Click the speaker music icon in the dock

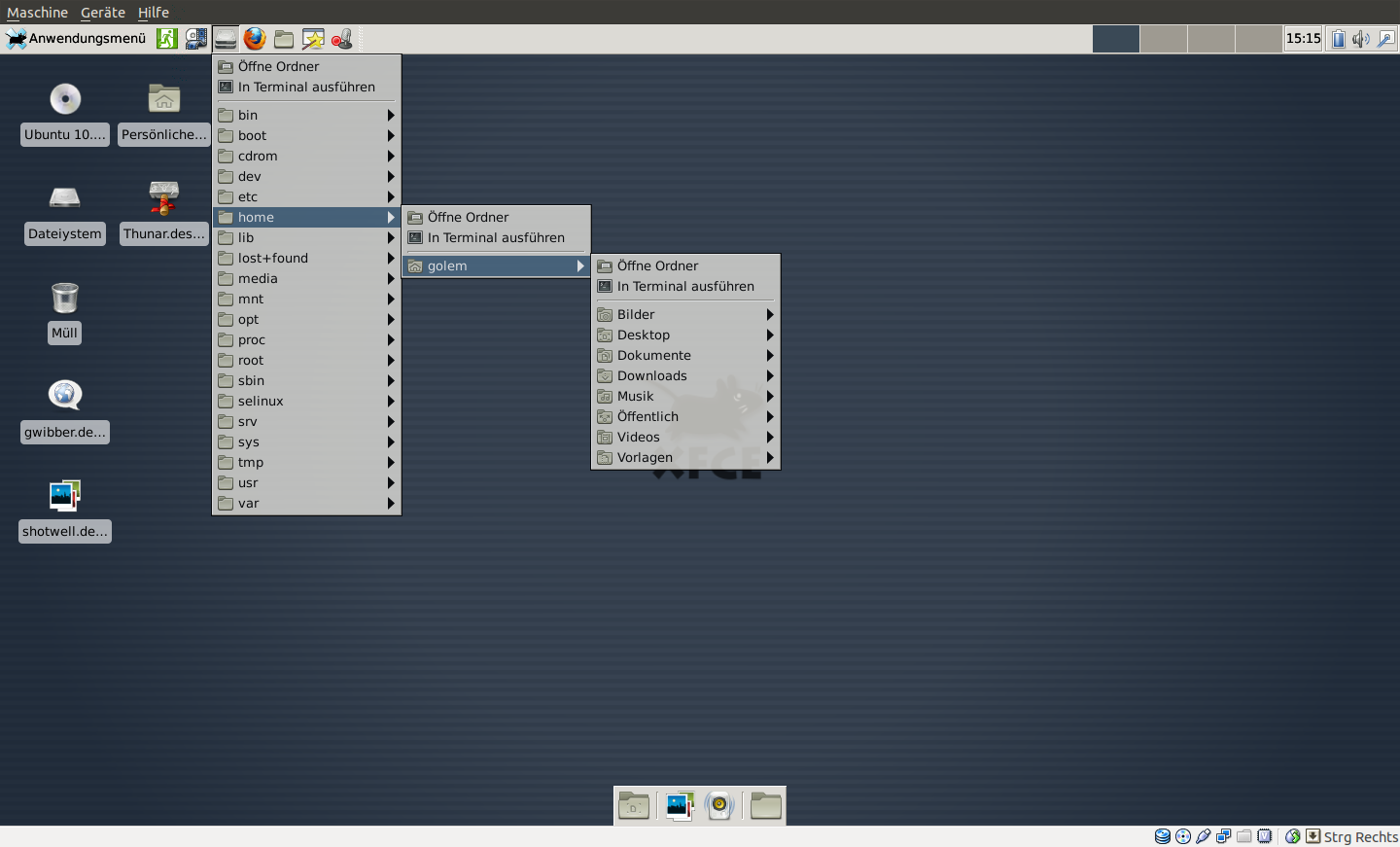click(719, 805)
